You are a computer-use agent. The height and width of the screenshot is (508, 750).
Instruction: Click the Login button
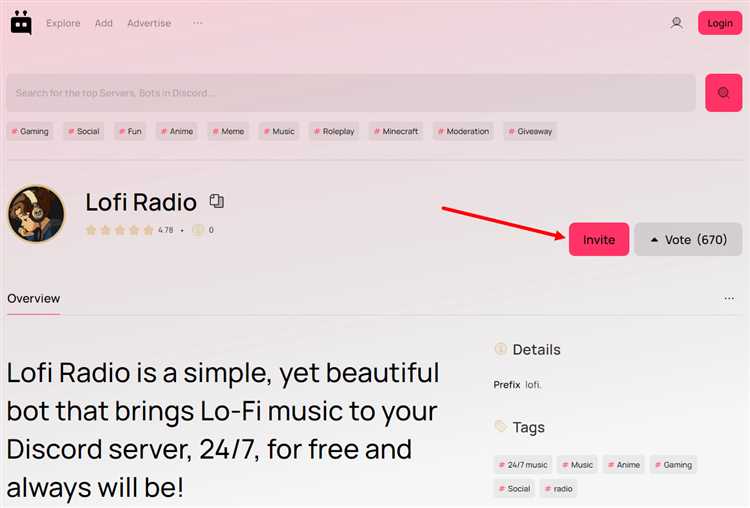coord(720,23)
